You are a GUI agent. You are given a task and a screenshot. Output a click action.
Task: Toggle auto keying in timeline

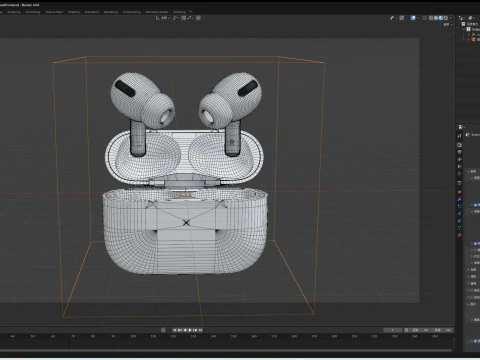pyautogui.click(x=163, y=330)
